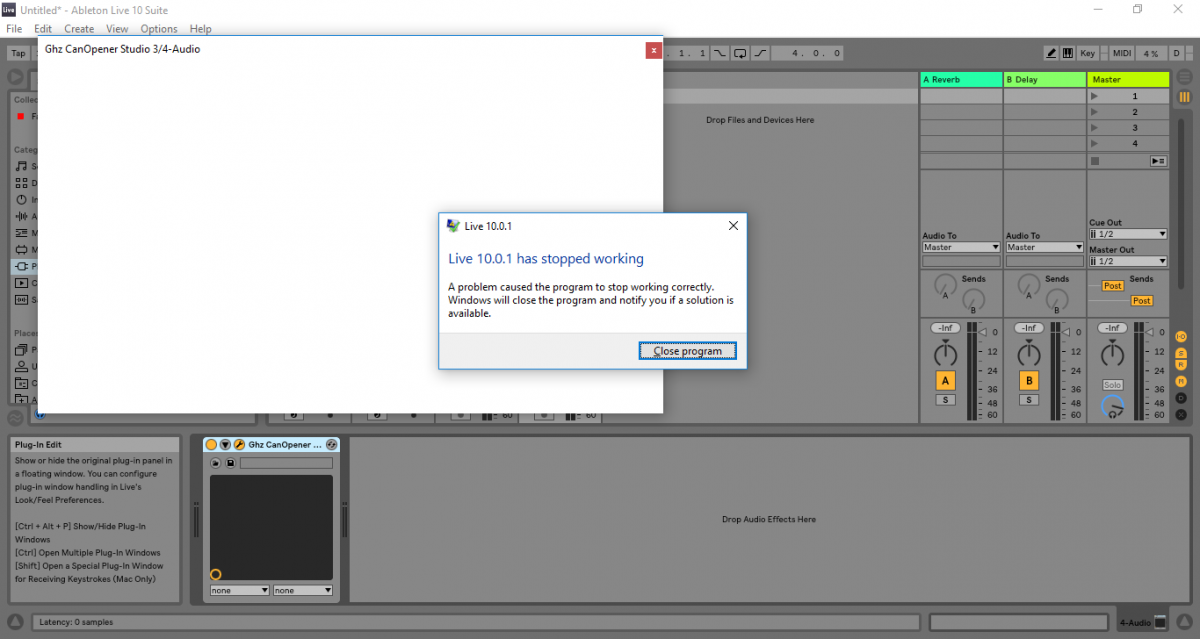Toggle the arrangement loop switch icon
Screen dimensions: 1200x639
740,53
